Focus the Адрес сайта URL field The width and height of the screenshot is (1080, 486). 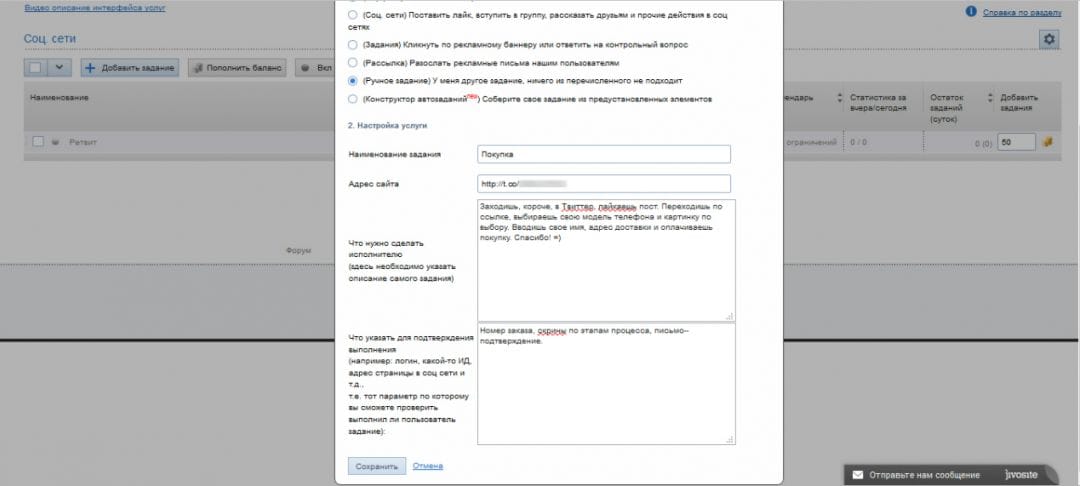pos(603,184)
